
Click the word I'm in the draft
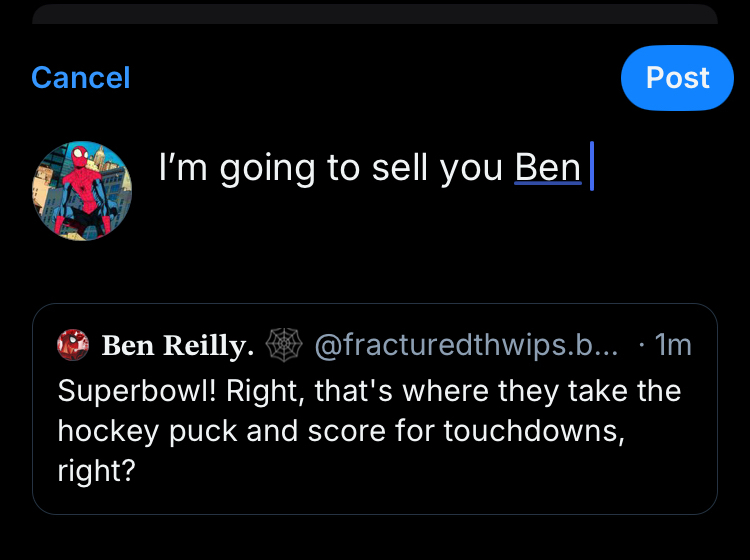[183, 168]
